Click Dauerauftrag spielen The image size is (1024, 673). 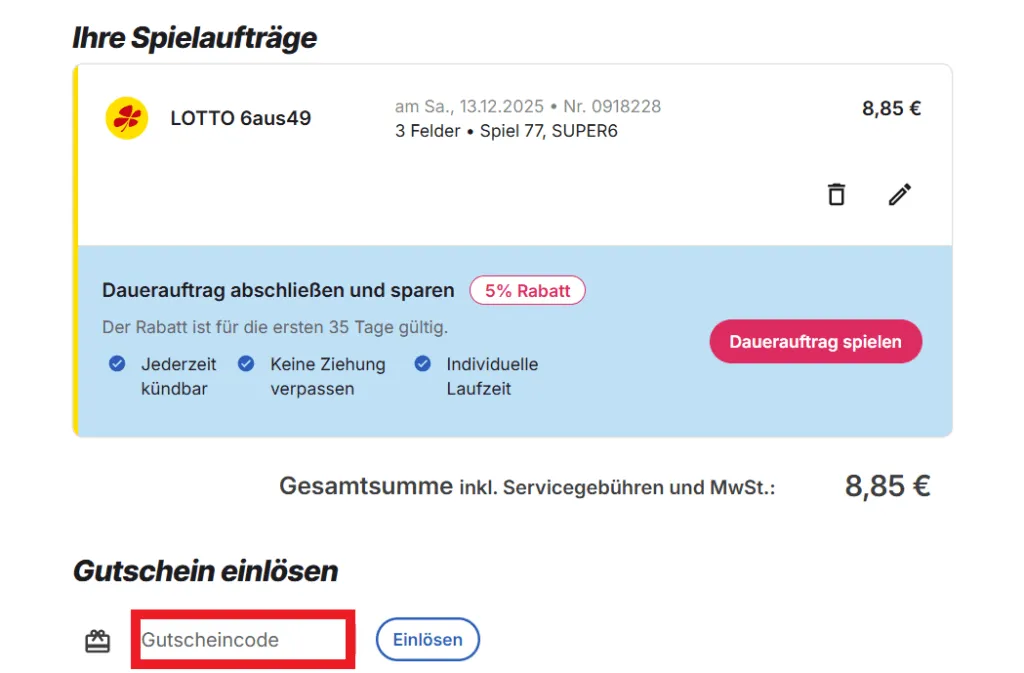click(x=815, y=341)
